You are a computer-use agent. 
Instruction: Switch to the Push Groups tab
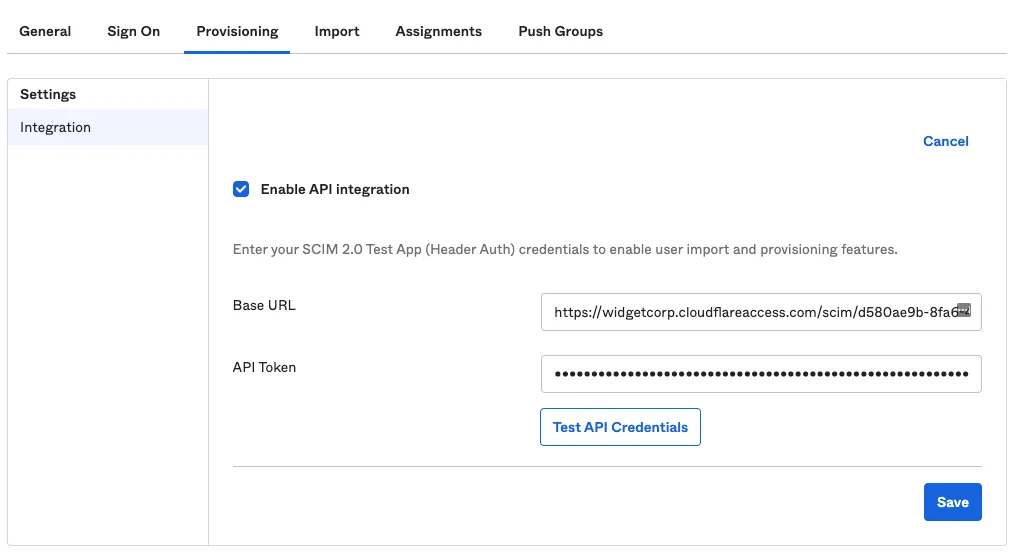[560, 31]
